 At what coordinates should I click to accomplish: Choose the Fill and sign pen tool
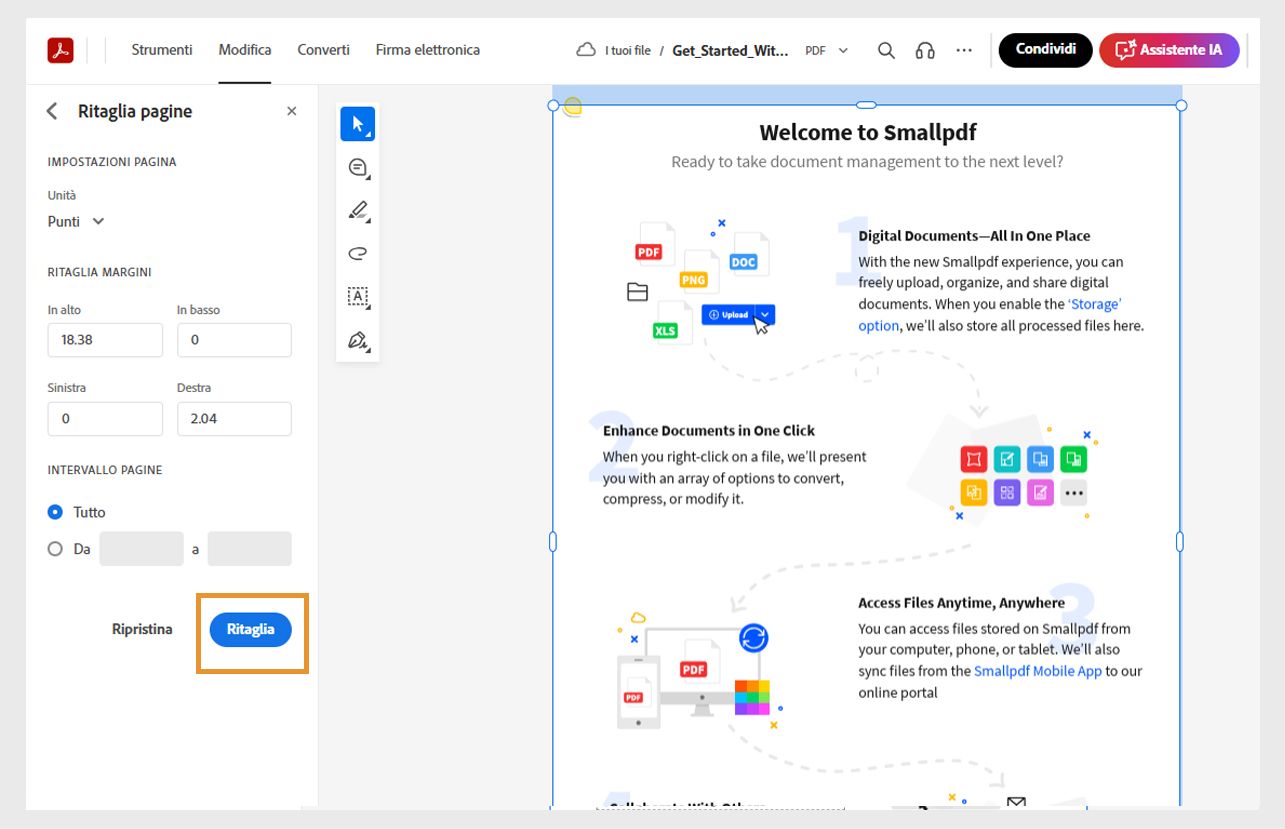coord(358,341)
